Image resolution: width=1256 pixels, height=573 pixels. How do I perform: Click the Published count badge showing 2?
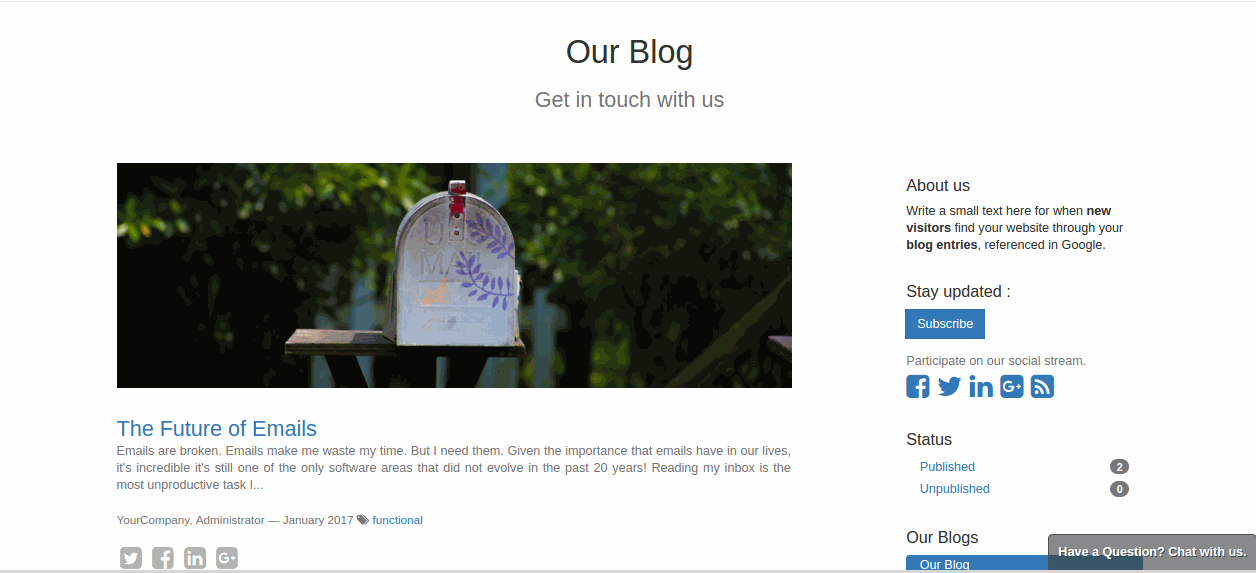(1119, 467)
